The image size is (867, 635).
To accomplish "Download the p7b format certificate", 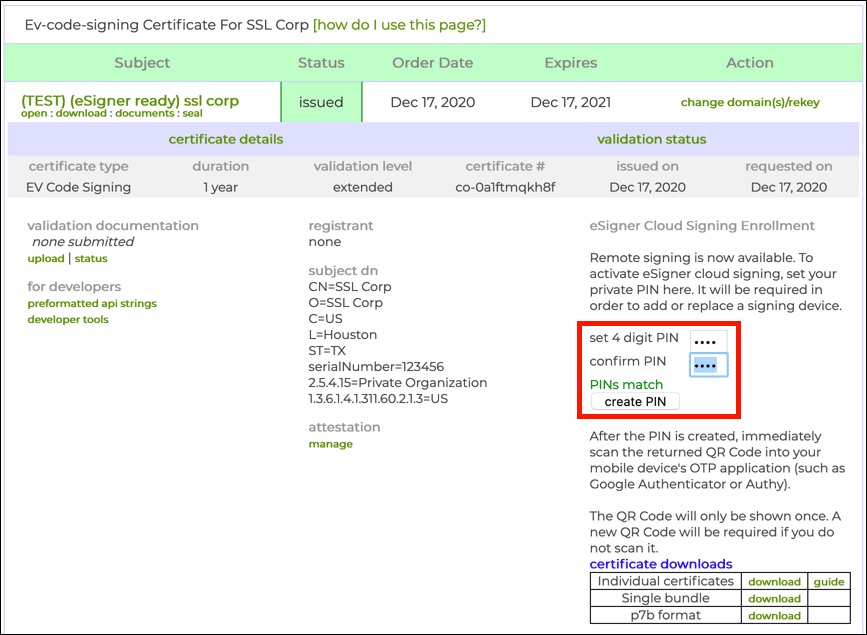I will pyautogui.click(x=774, y=616).
